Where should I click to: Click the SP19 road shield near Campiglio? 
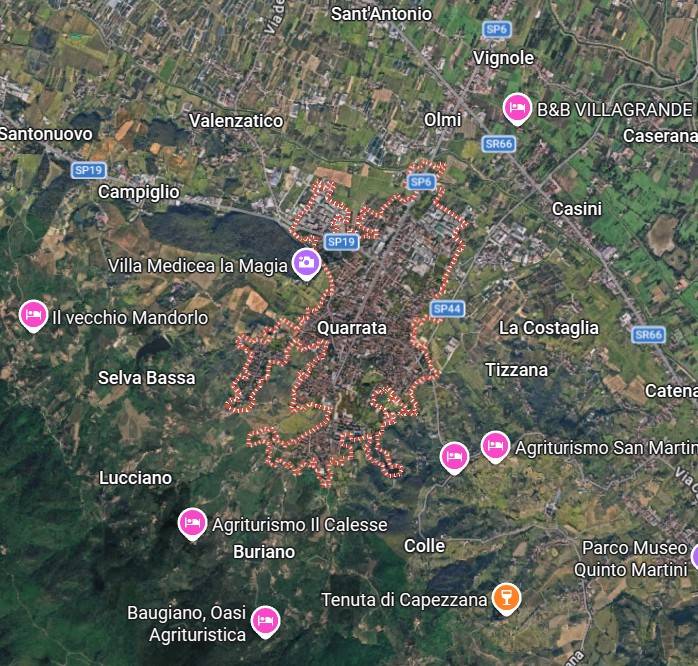pos(89,170)
